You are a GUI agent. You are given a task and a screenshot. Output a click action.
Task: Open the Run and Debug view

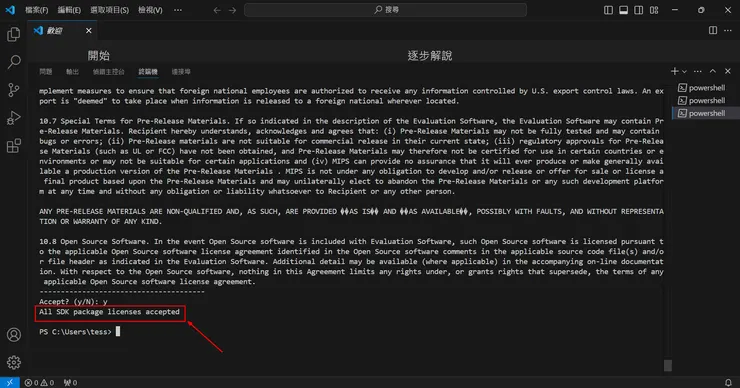pyautogui.click(x=14, y=118)
